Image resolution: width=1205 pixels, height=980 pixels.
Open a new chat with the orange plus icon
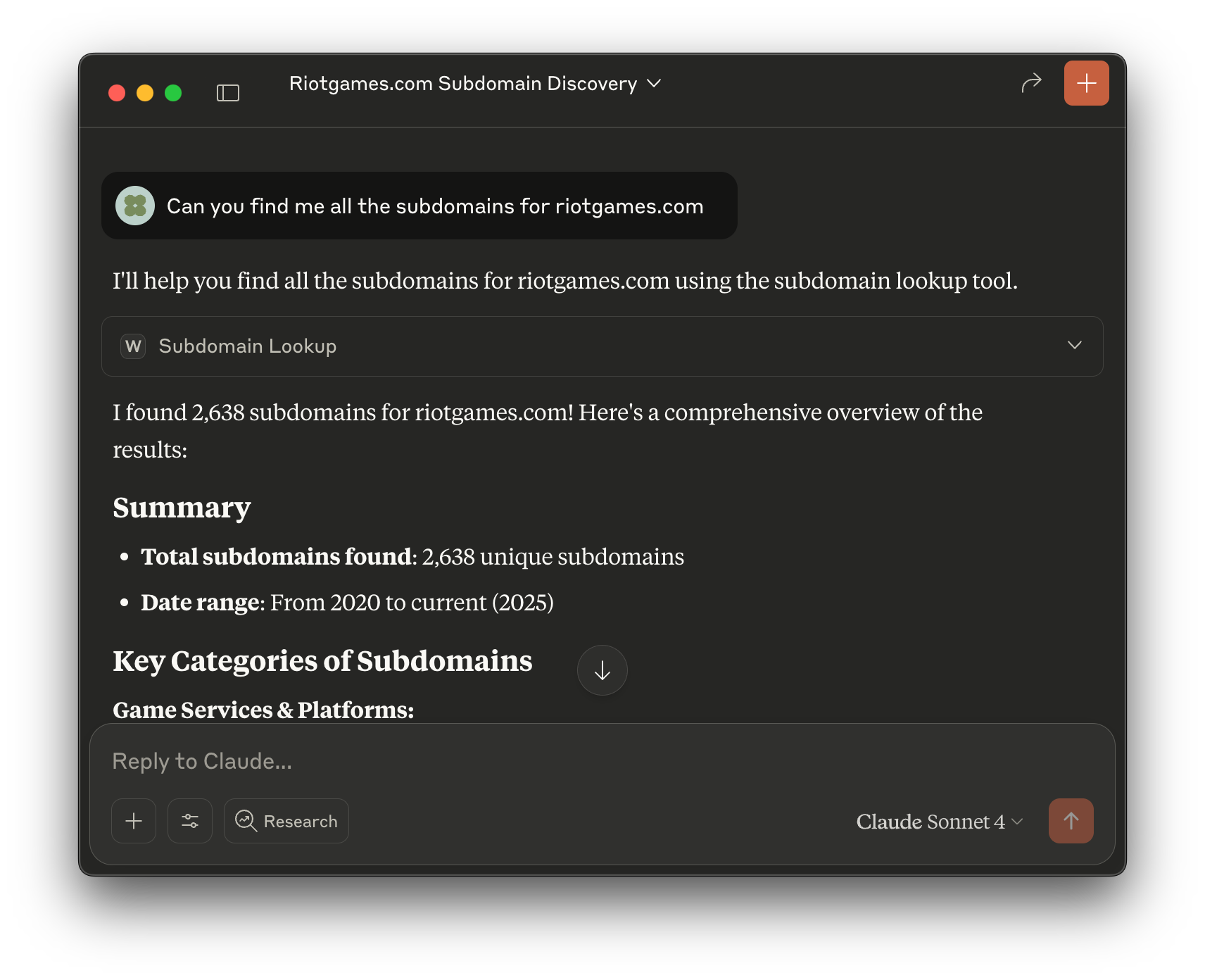point(1086,82)
